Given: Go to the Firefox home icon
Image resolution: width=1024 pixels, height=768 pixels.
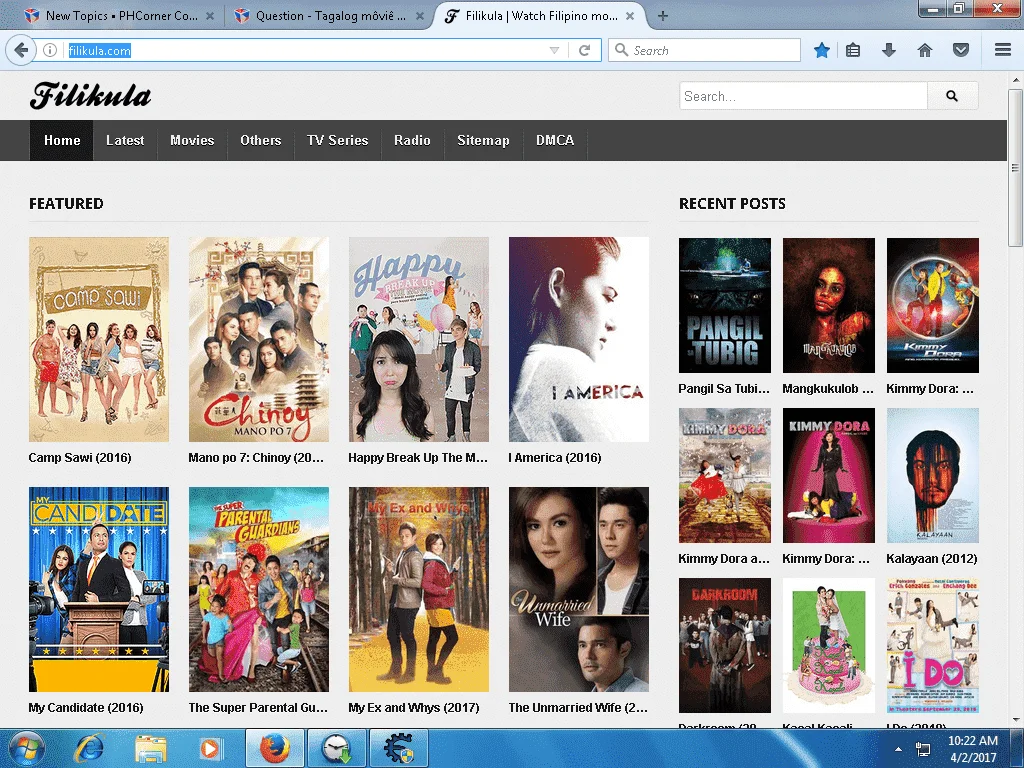Looking at the screenshot, I should coord(925,50).
